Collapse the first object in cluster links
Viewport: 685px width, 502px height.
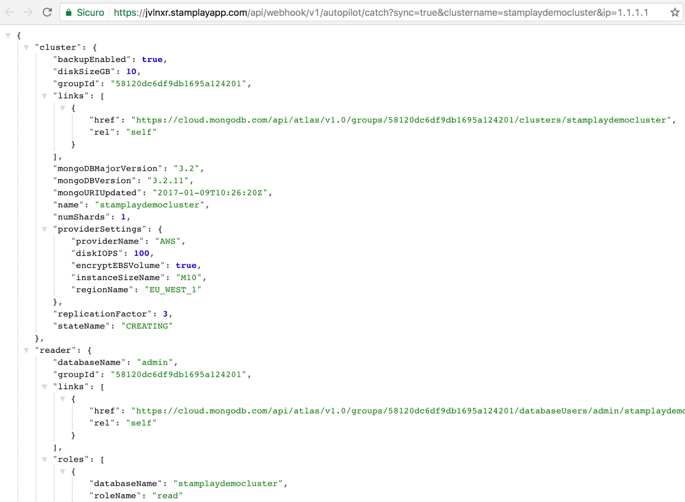[63, 108]
